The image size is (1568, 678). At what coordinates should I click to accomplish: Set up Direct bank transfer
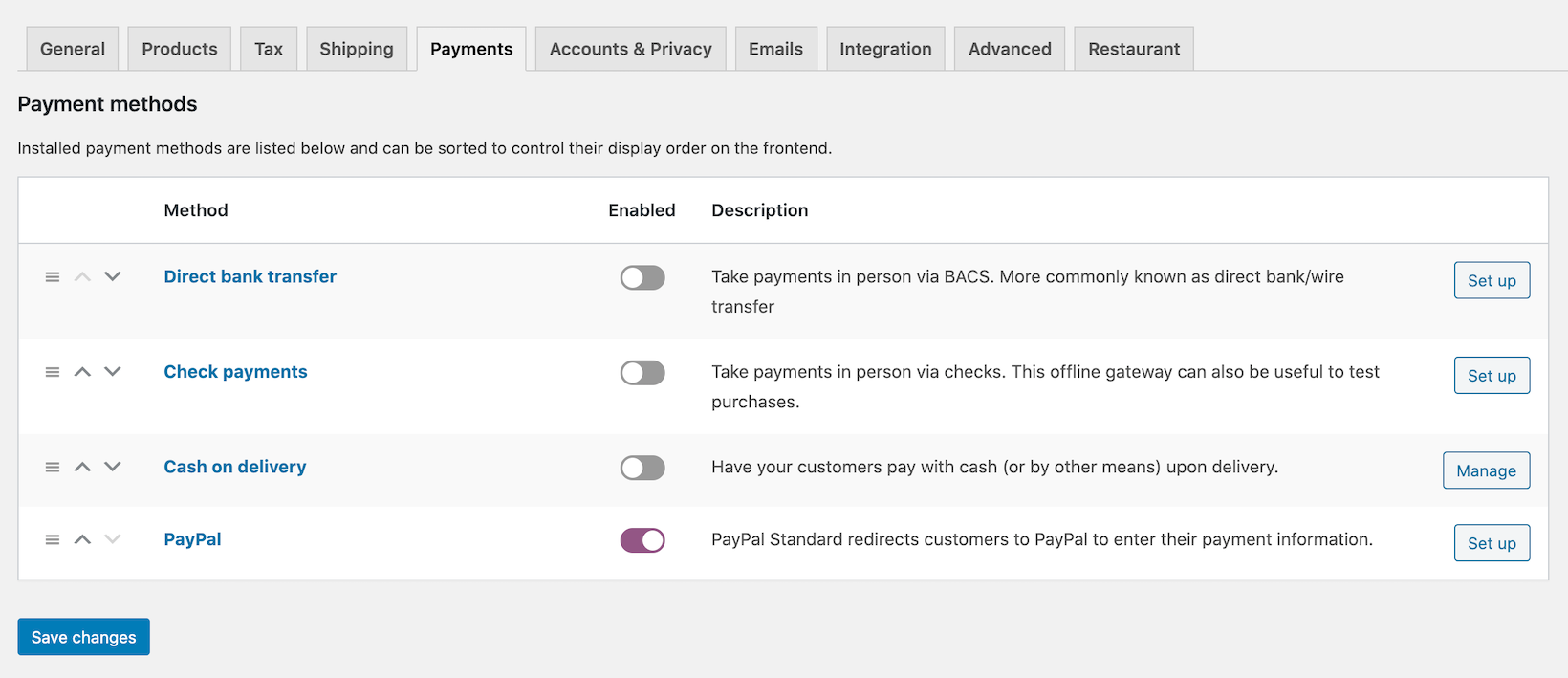tap(1492, 280)
